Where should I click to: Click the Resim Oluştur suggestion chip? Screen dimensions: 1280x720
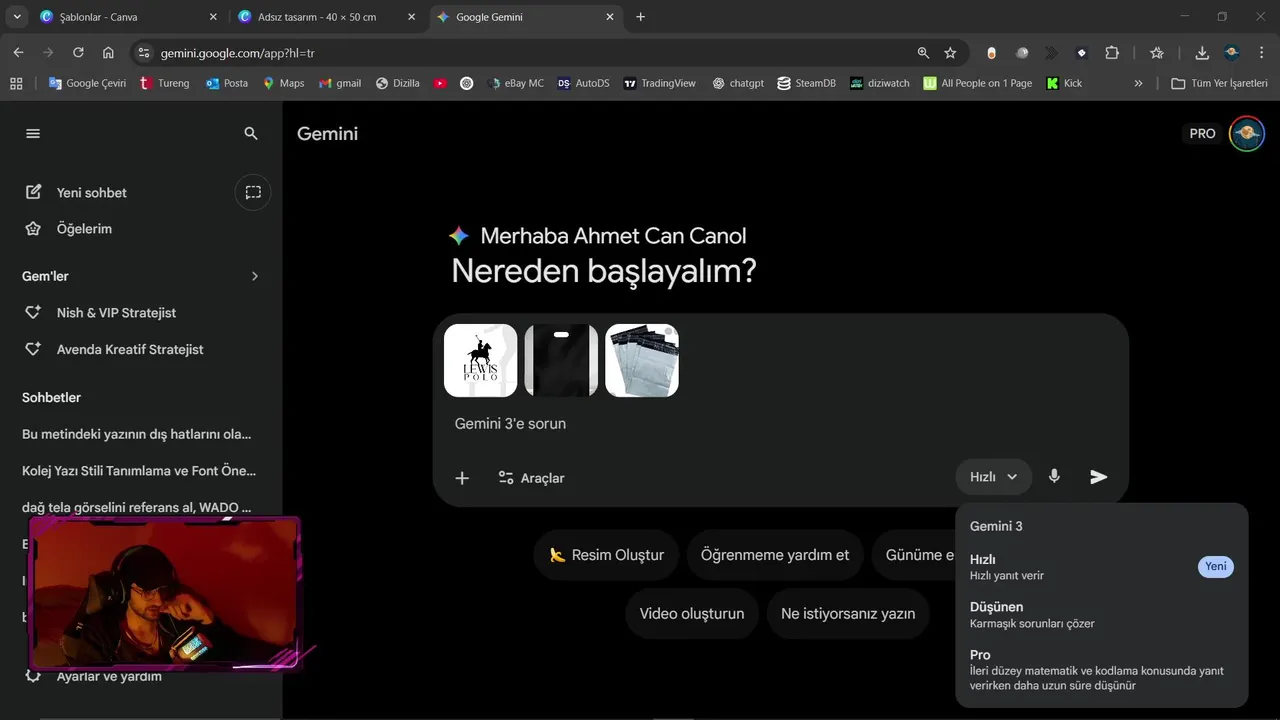coord(606,555)
